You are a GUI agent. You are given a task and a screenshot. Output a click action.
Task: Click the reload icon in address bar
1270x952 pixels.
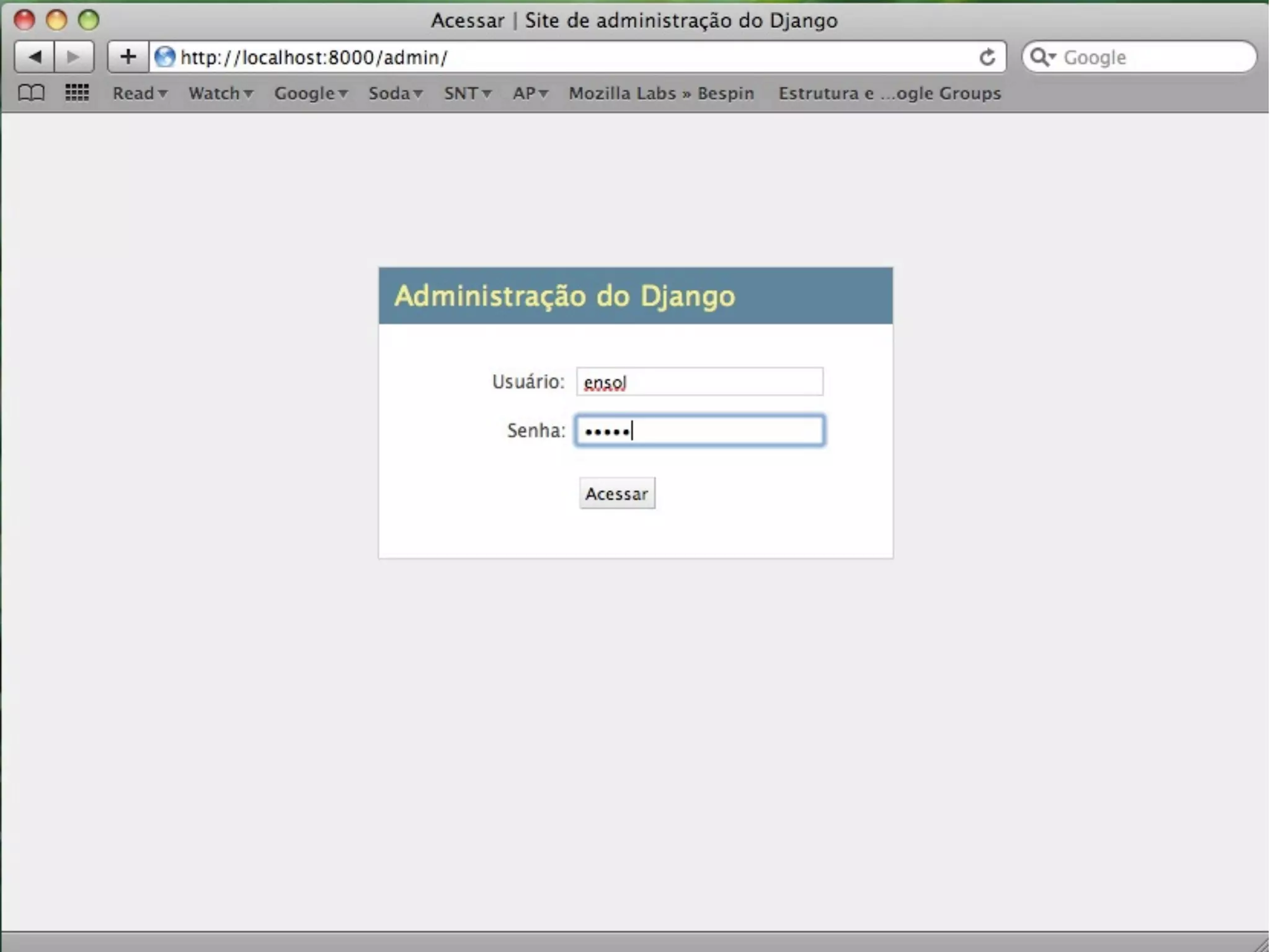[x=987, y=57]
